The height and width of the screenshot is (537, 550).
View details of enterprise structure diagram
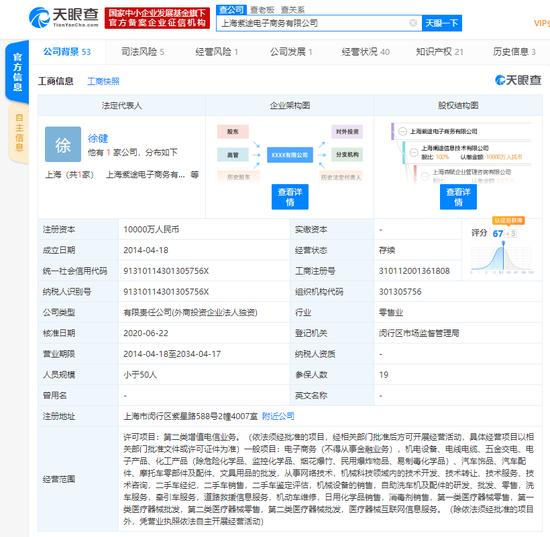point(290,197)
